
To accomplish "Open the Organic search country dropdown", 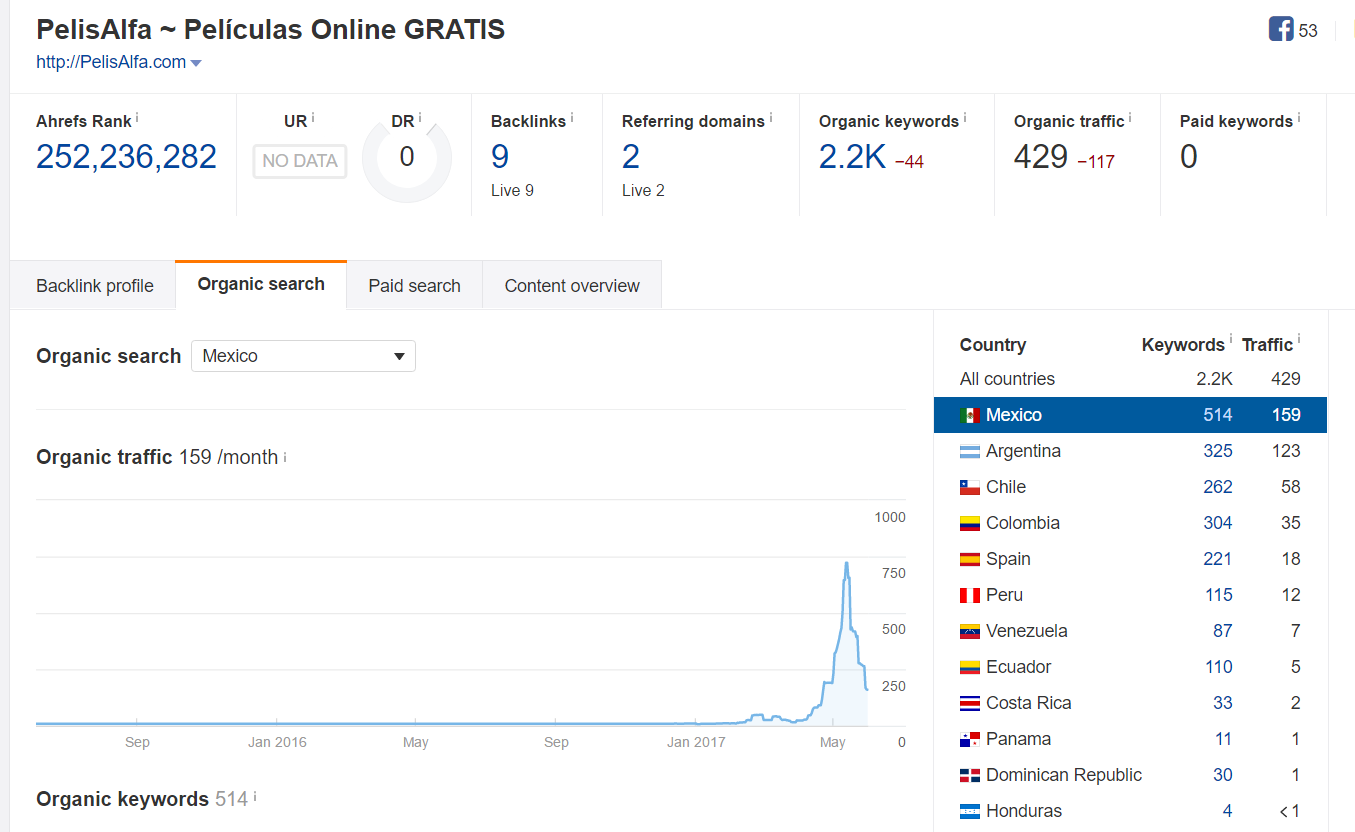I will pos(303,356).
